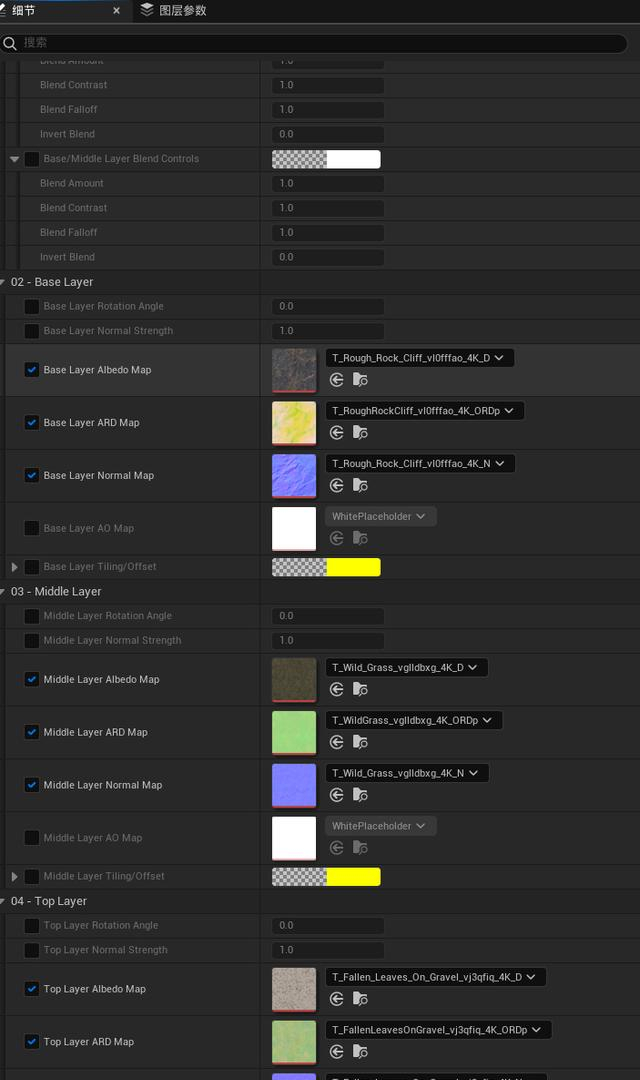Uncheck Top Layer ARD Map override

(x=32, y=1041)
